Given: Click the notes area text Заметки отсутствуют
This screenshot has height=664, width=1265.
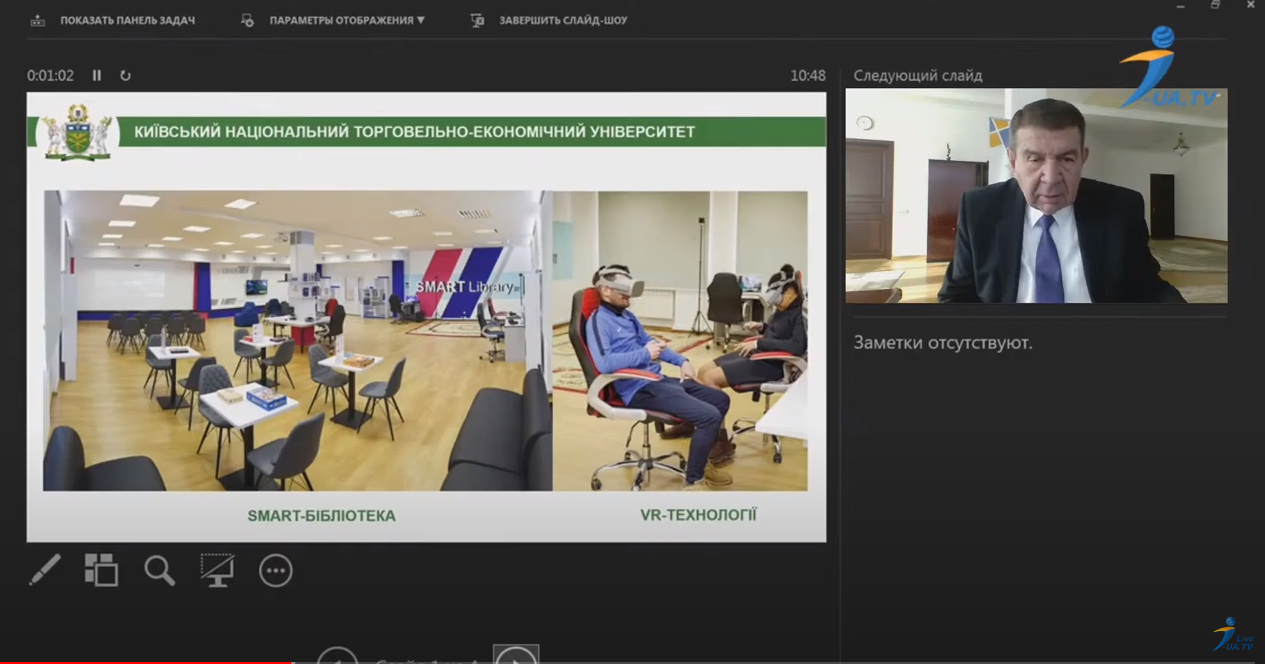Looking at the screenshot, I should click(943, 343).
